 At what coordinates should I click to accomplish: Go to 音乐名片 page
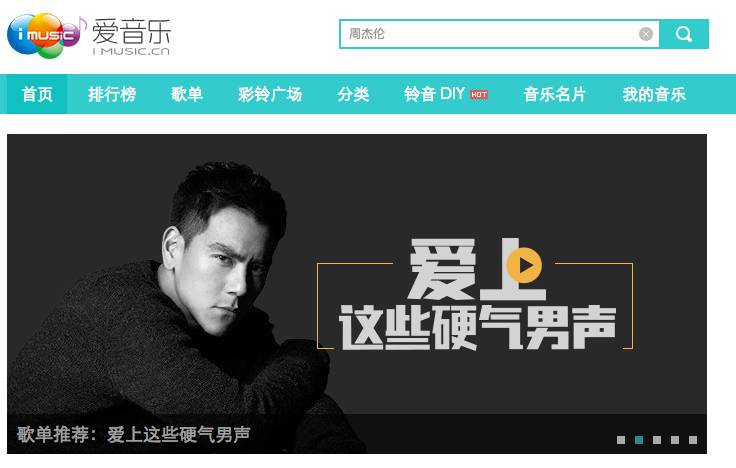point(555,94)
